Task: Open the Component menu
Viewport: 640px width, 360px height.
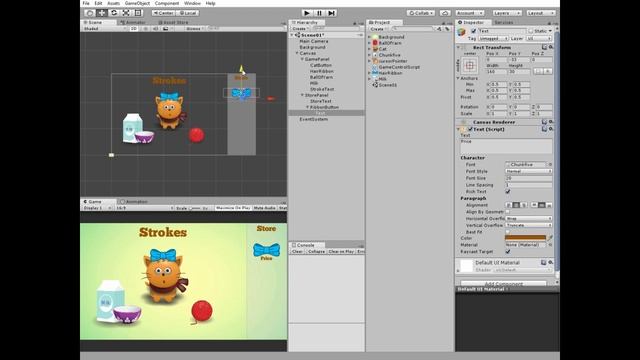Action: point(167,3)
